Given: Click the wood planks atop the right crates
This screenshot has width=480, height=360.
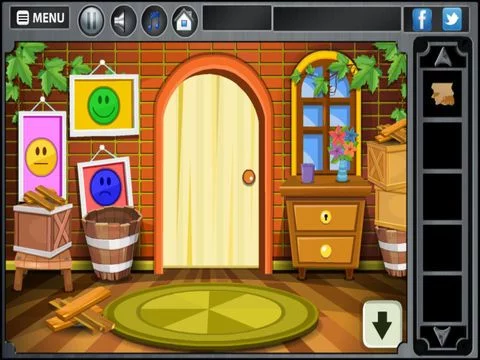Looking at the screenshot, I should click(392, 131).
